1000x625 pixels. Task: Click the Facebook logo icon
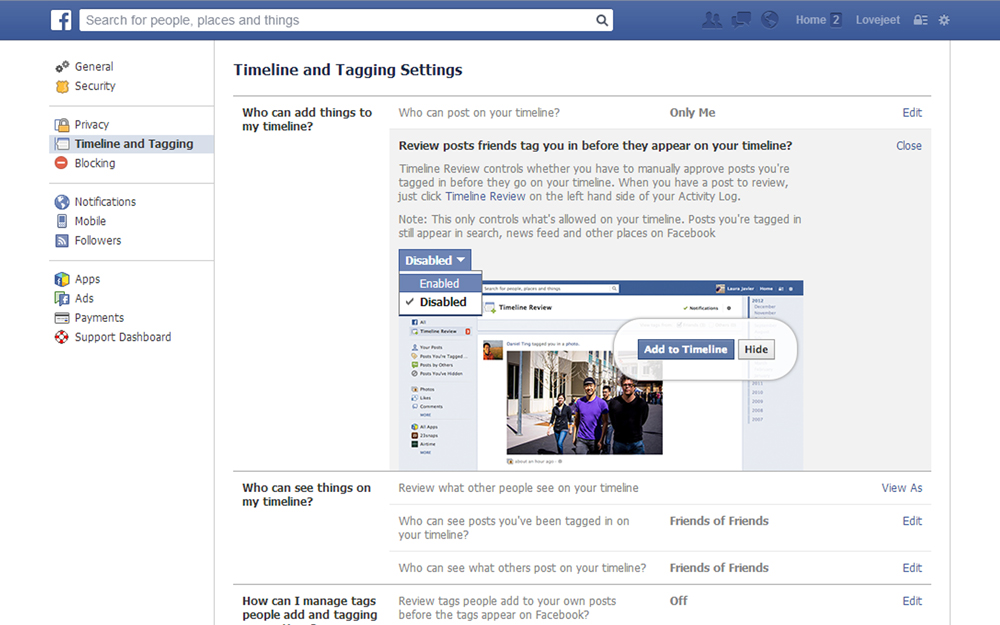point(61,20)
